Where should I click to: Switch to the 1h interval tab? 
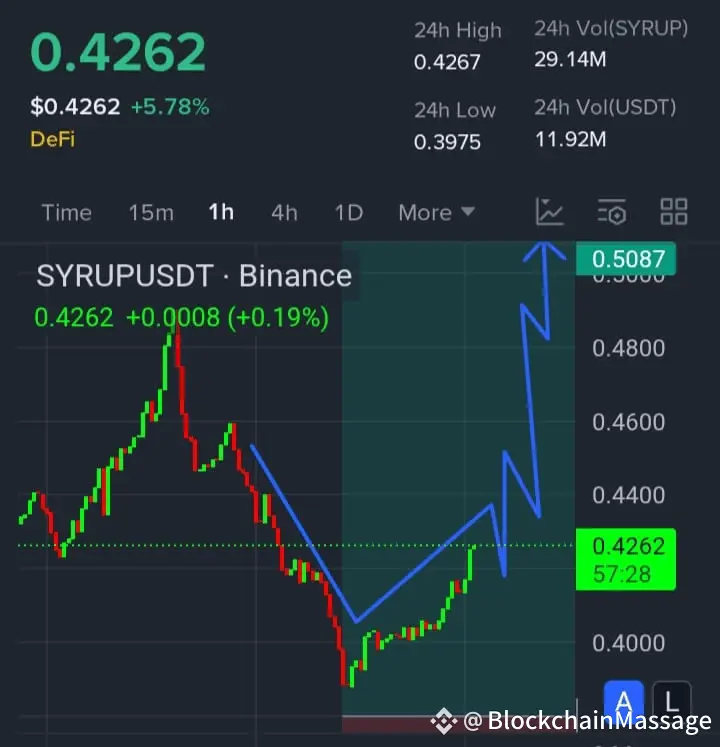coord(221,212)
